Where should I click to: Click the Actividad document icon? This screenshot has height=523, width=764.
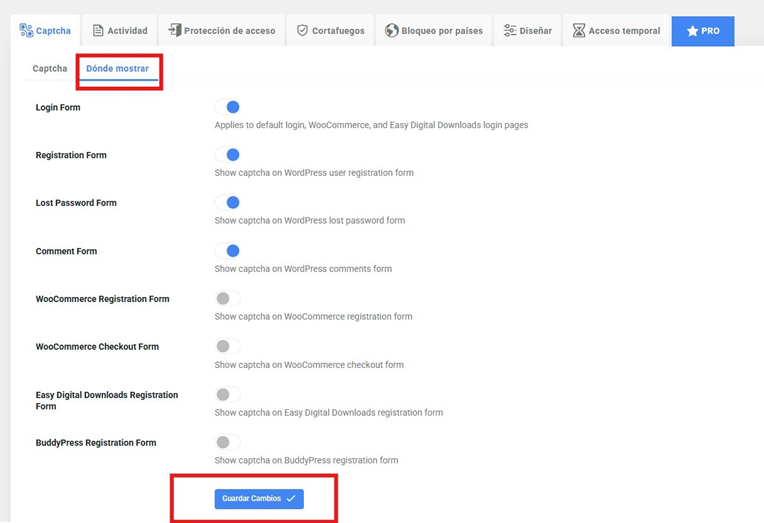pos(98,30)
